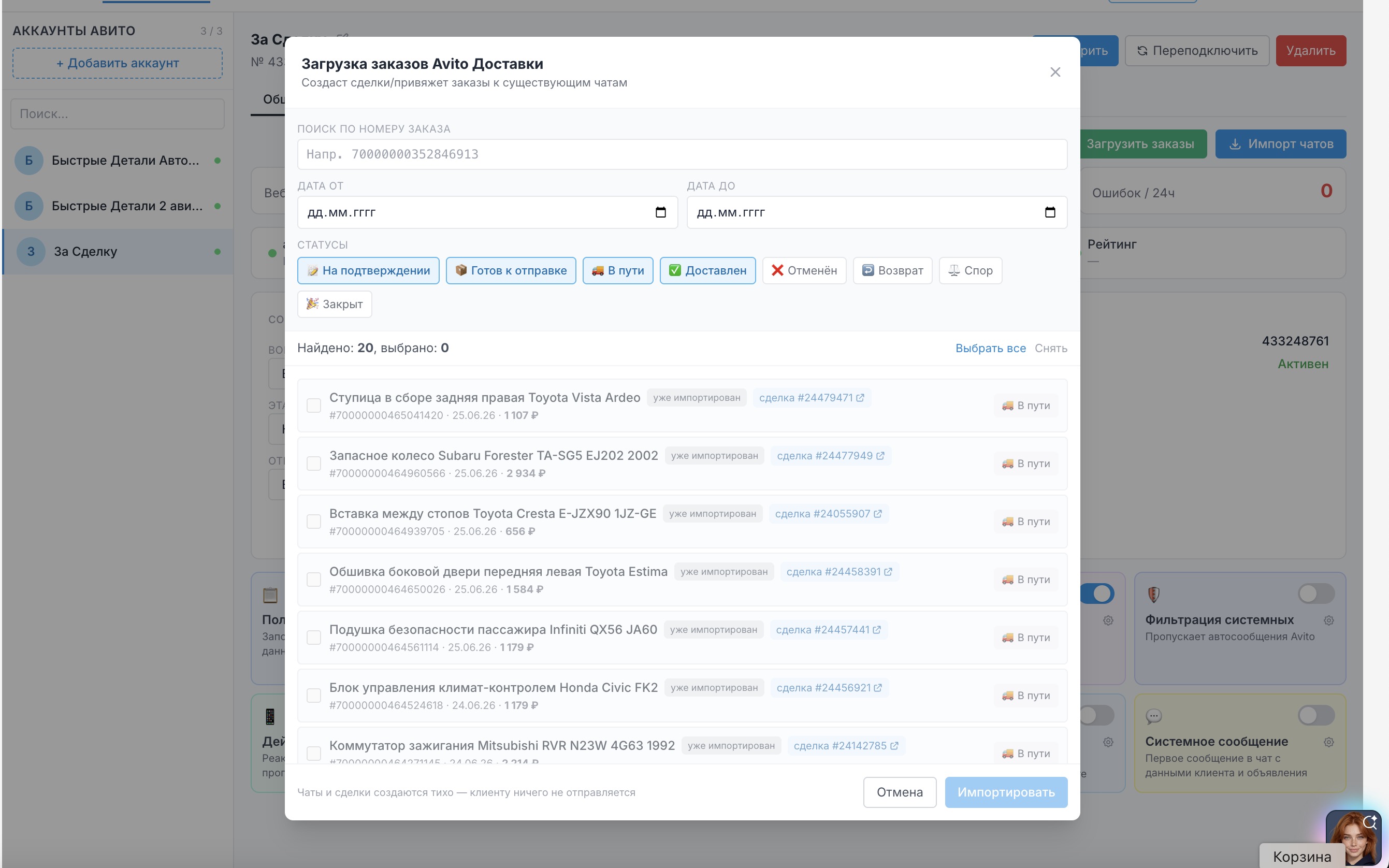This screenshot has height=868, width=1389.
Task: Click order title 'Запасное колесо Subaru Forester TA-SG5 EJ202 2002'
Action: pyautogui.click(x=494, y=456)
